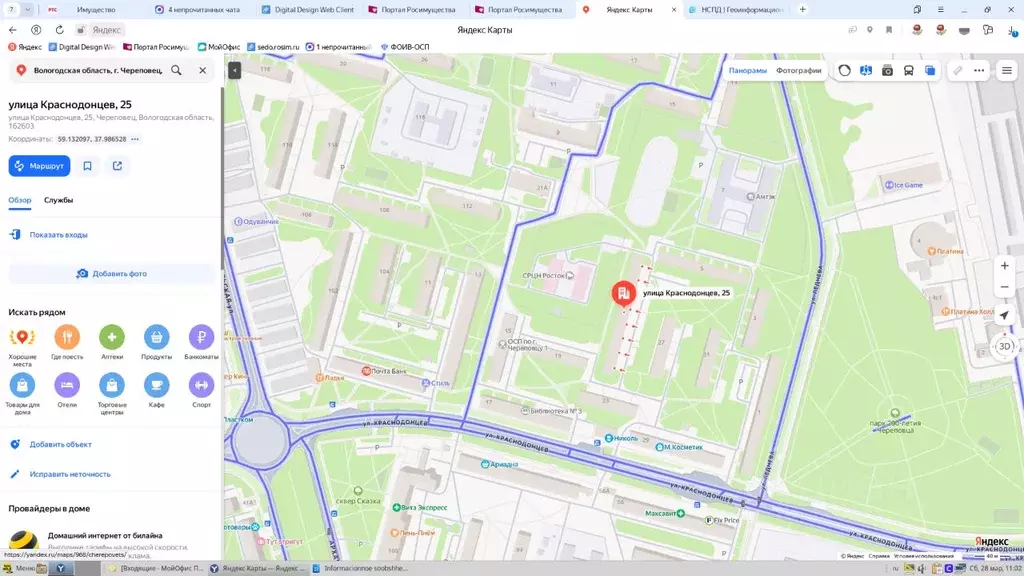The height and width of the screenshot is (576, 1024).
Task: Open the hamburger main menu
Action: [1006, 71]
